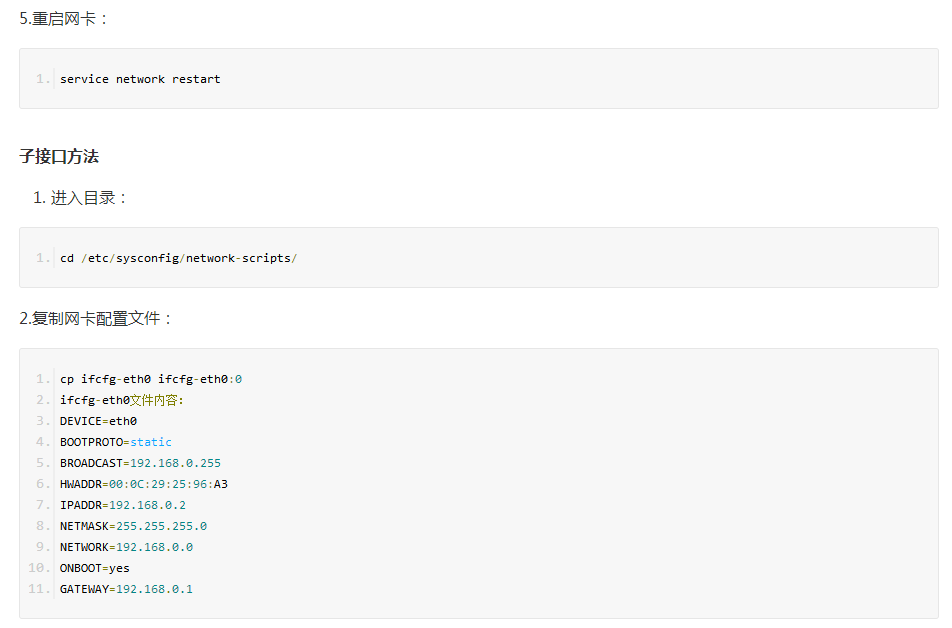Click the '5.重启网卡' step heading
The image size is (952, 628).
click(x=63, y=19)
